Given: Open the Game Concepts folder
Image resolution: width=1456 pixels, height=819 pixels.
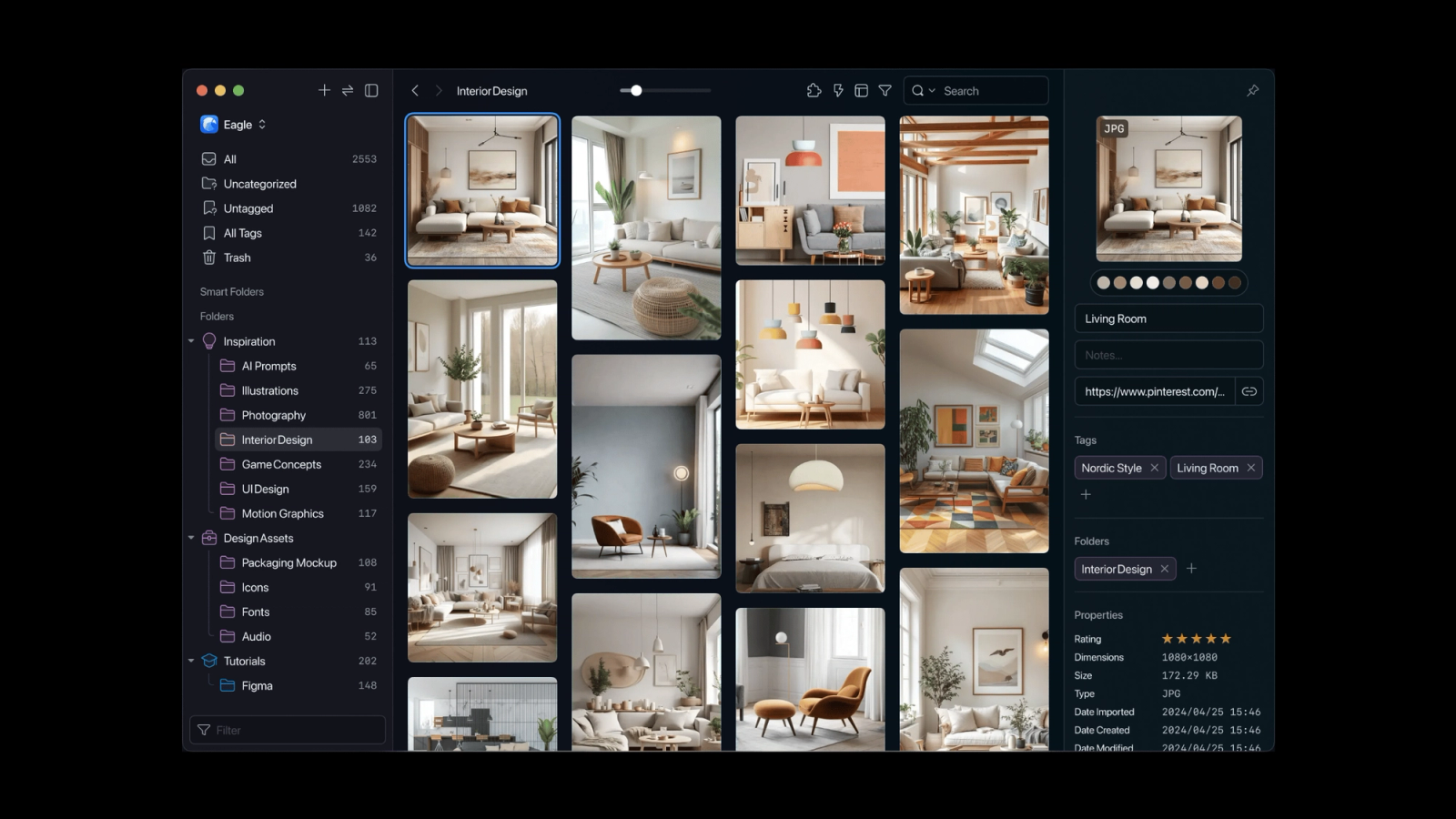Looking at the screenshot, I should click(298, 464).
